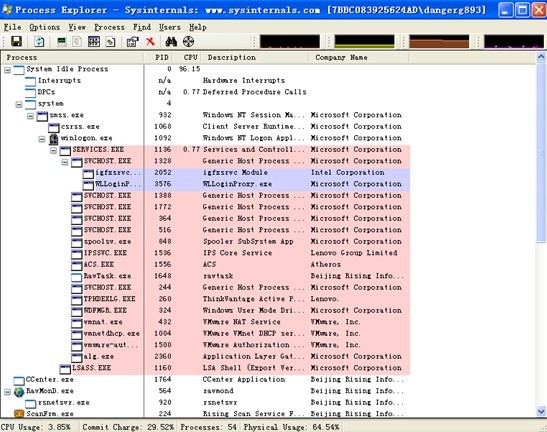Click the CPU Usage status bar entry
Screen dimensions: 547x432
point(36,427)
